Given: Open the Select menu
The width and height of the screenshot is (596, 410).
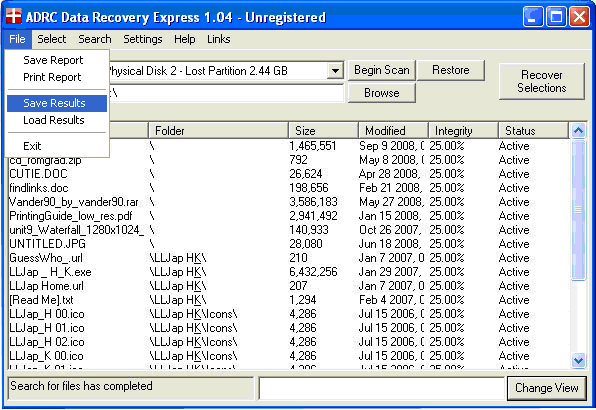Looking at the screenshot, I should pyautogui.click(x=51, y=39).
